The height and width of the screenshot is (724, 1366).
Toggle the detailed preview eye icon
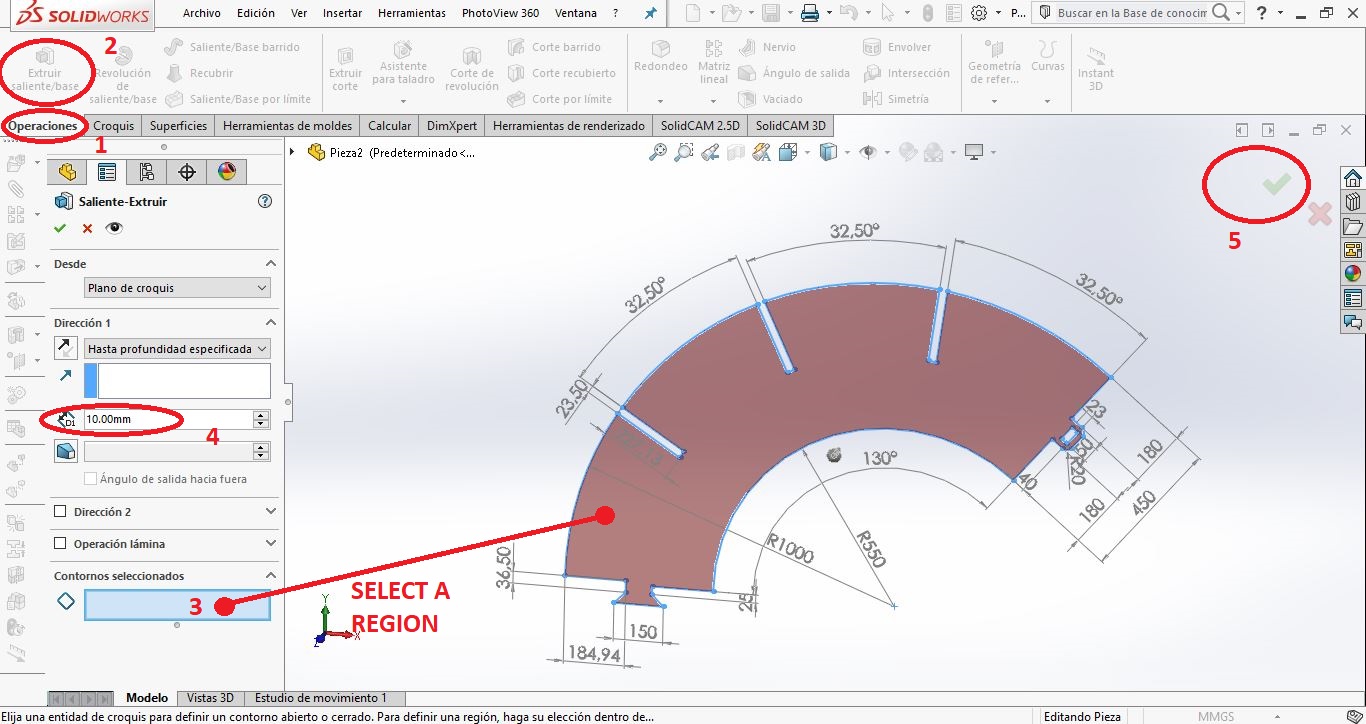pyautogui.click(x=114, y=228)
